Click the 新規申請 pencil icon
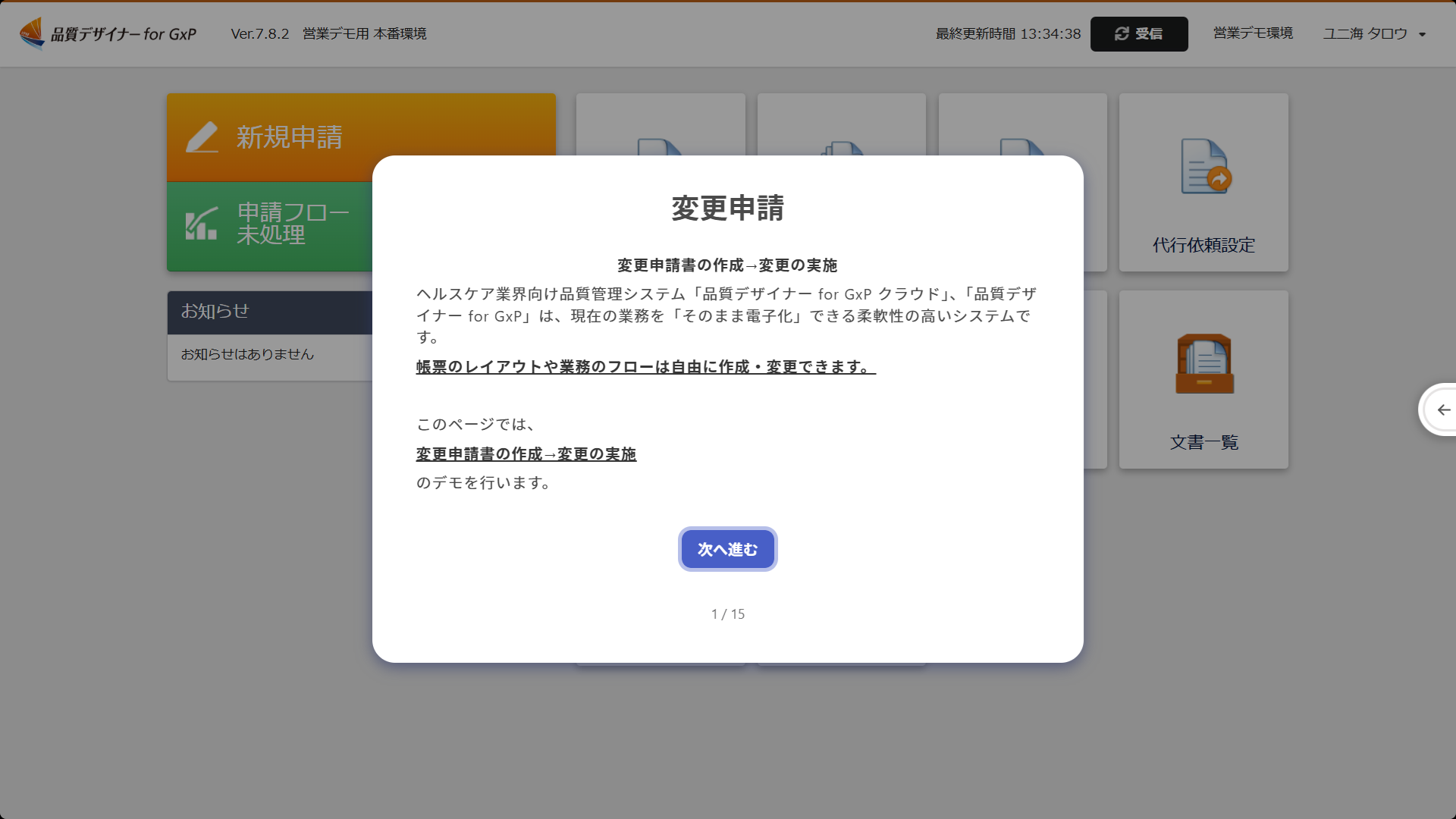The image size is (1456, 819). pyautogui.click(x=202, y=137)
